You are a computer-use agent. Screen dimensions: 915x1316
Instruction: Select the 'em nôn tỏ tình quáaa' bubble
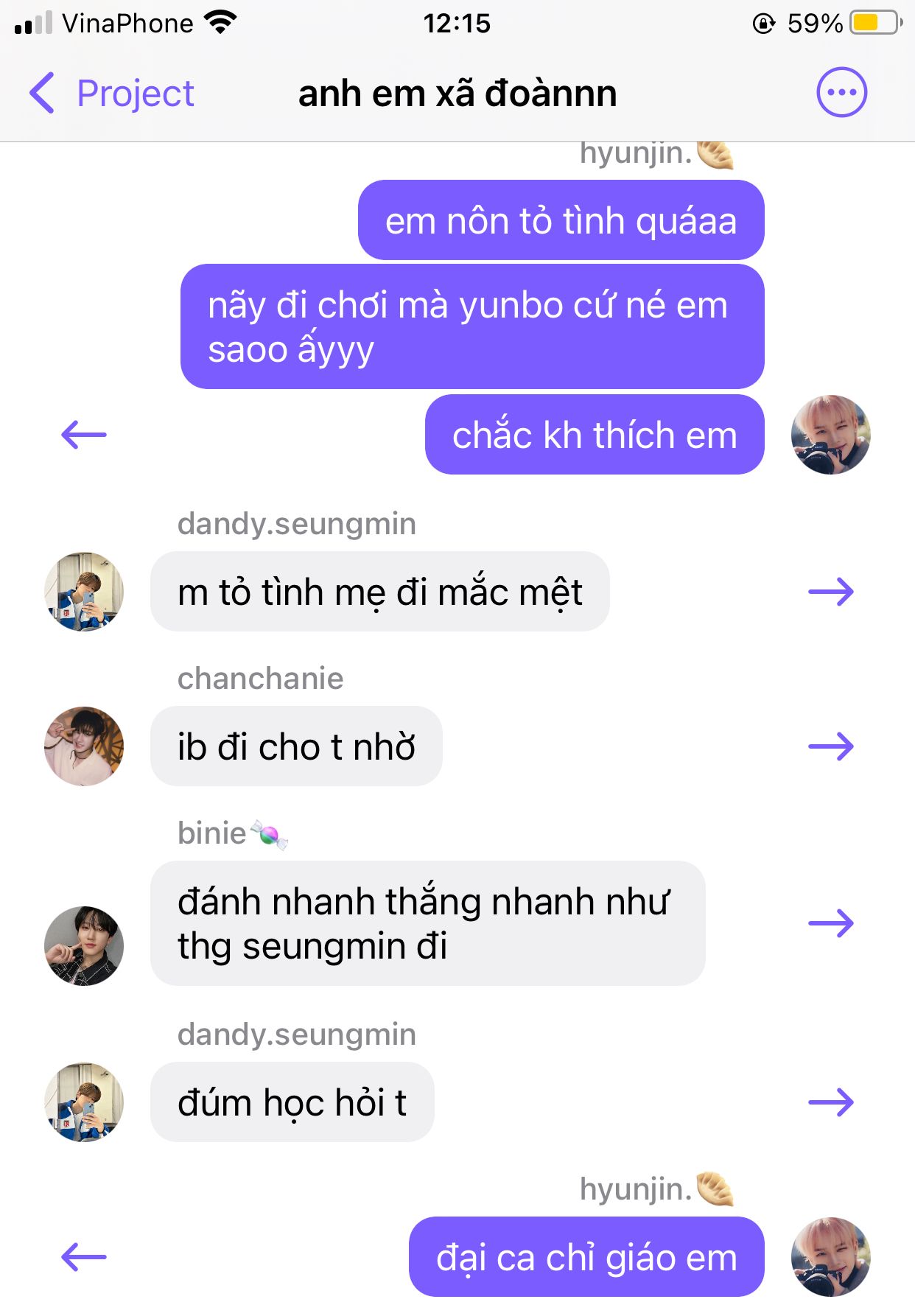click(x=561, y=220)
